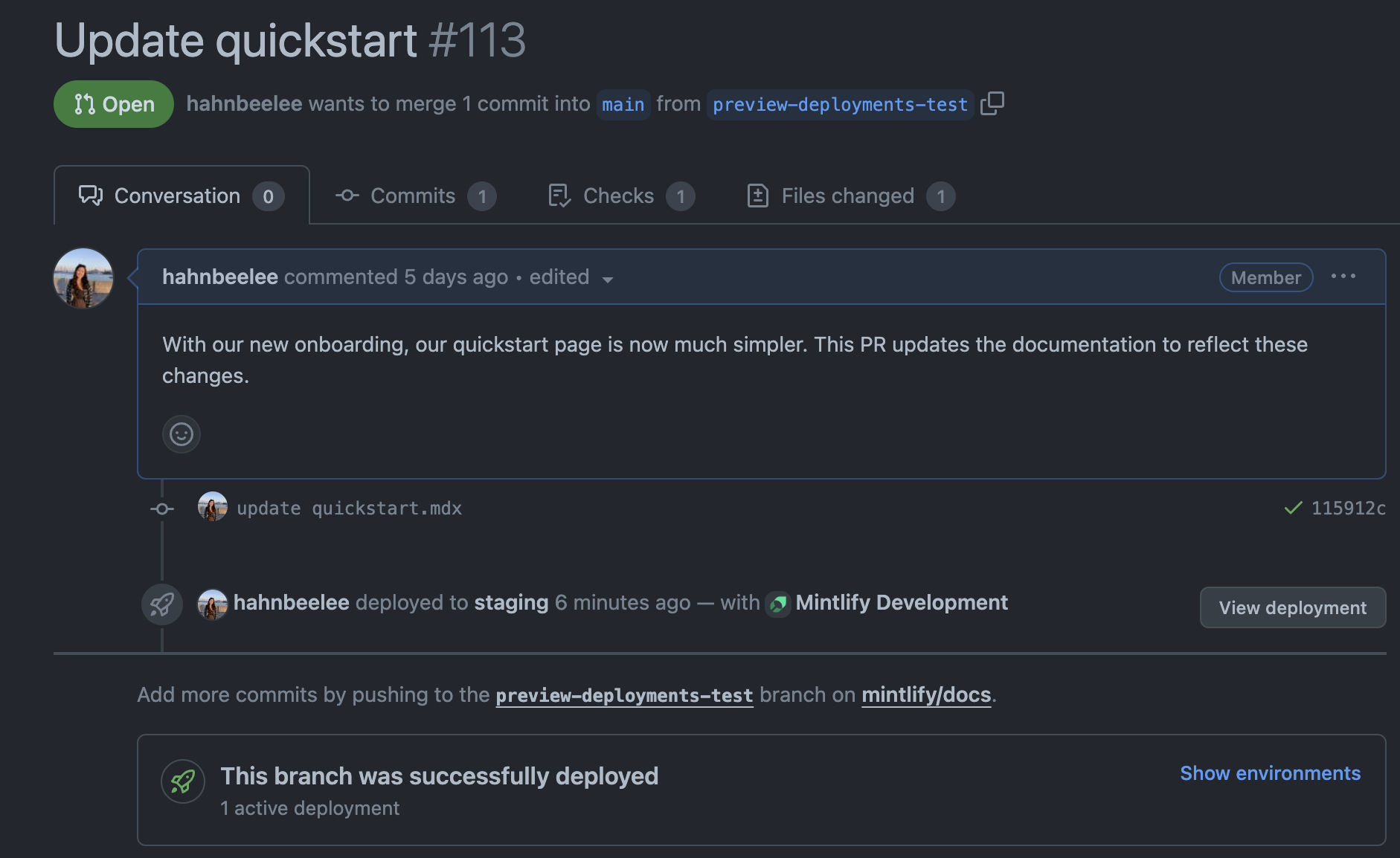Click the Mintlify Development app icon
This screenshot has height=858, width=1400.
point(777,604)
